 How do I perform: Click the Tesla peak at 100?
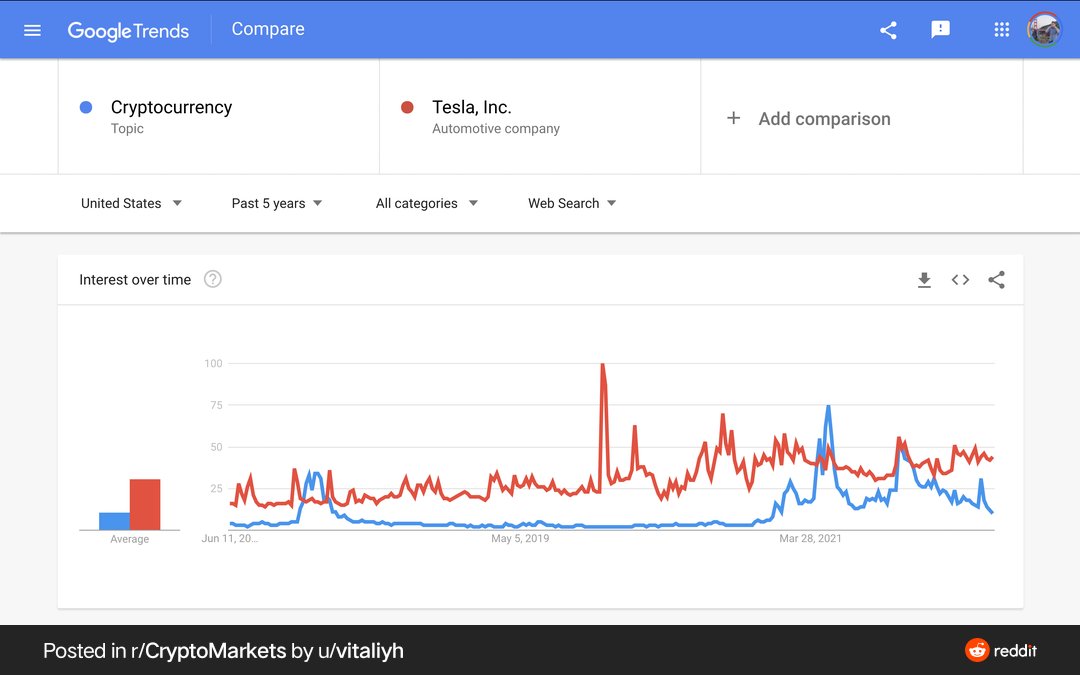click(603, 365)
